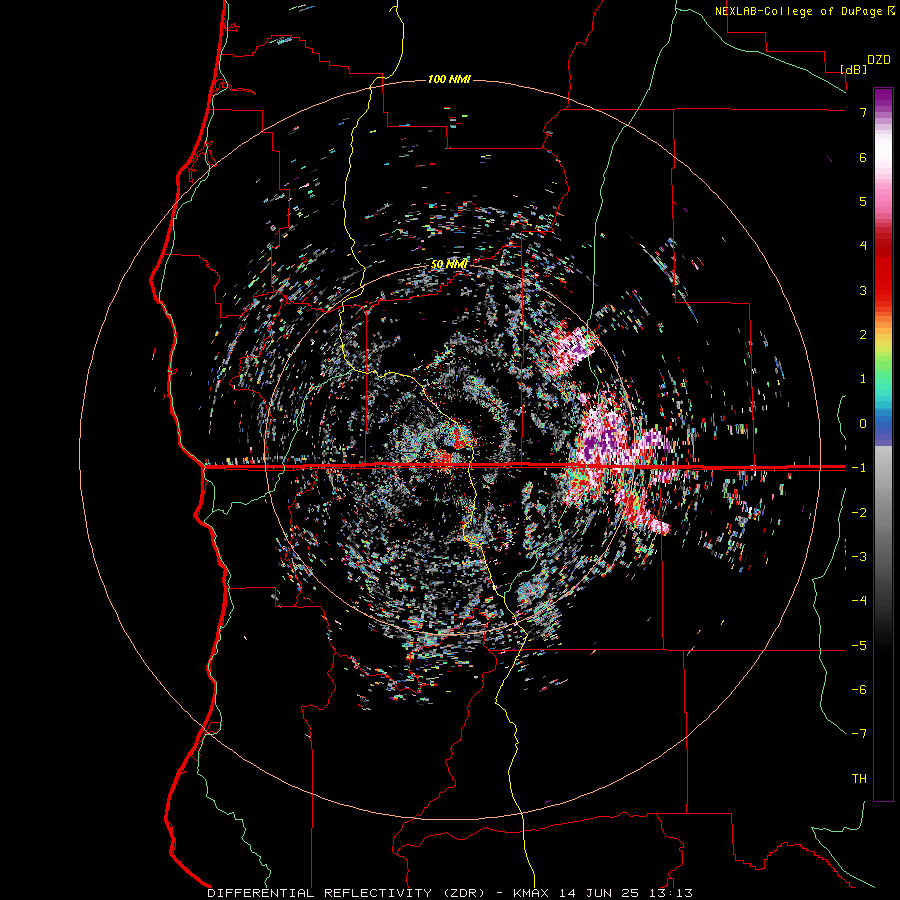
Task: Click the KMAX 14 JUN 25 13:13 timestamp
Action: 603,893
